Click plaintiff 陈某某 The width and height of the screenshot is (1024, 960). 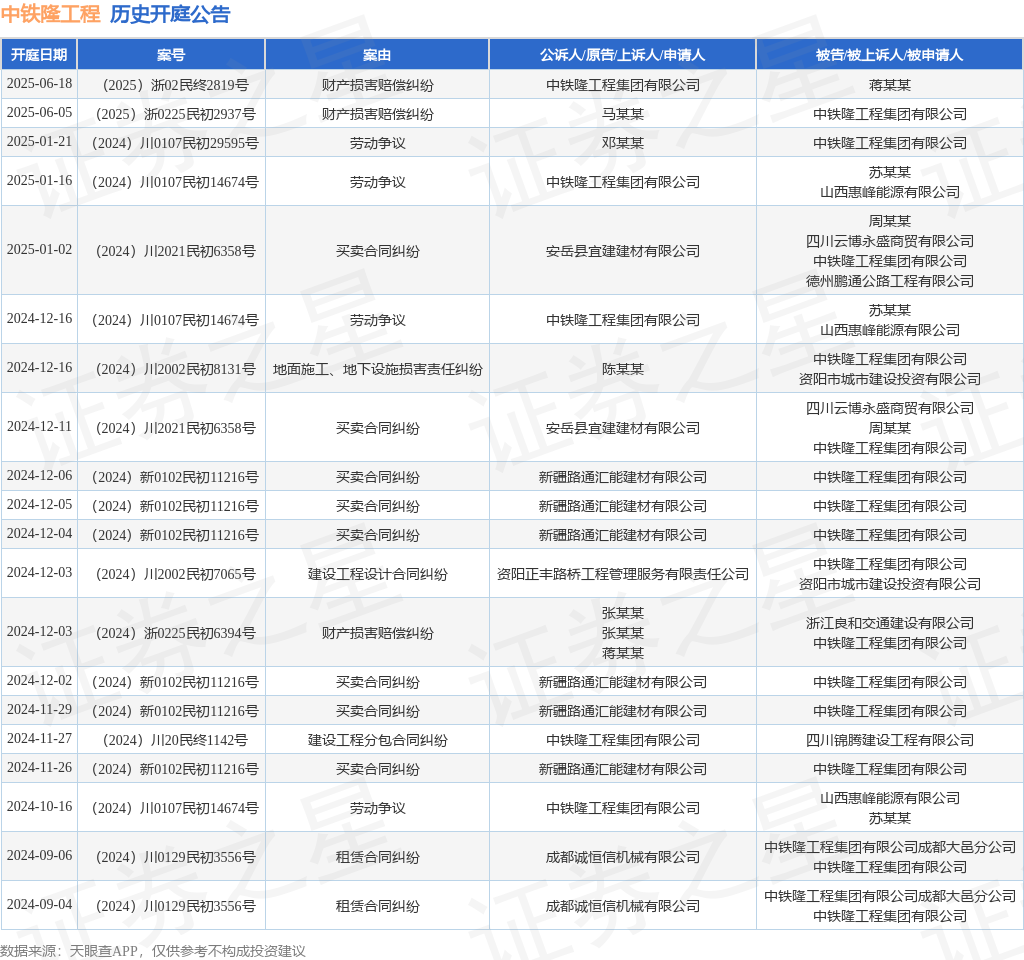coord(622,369)
